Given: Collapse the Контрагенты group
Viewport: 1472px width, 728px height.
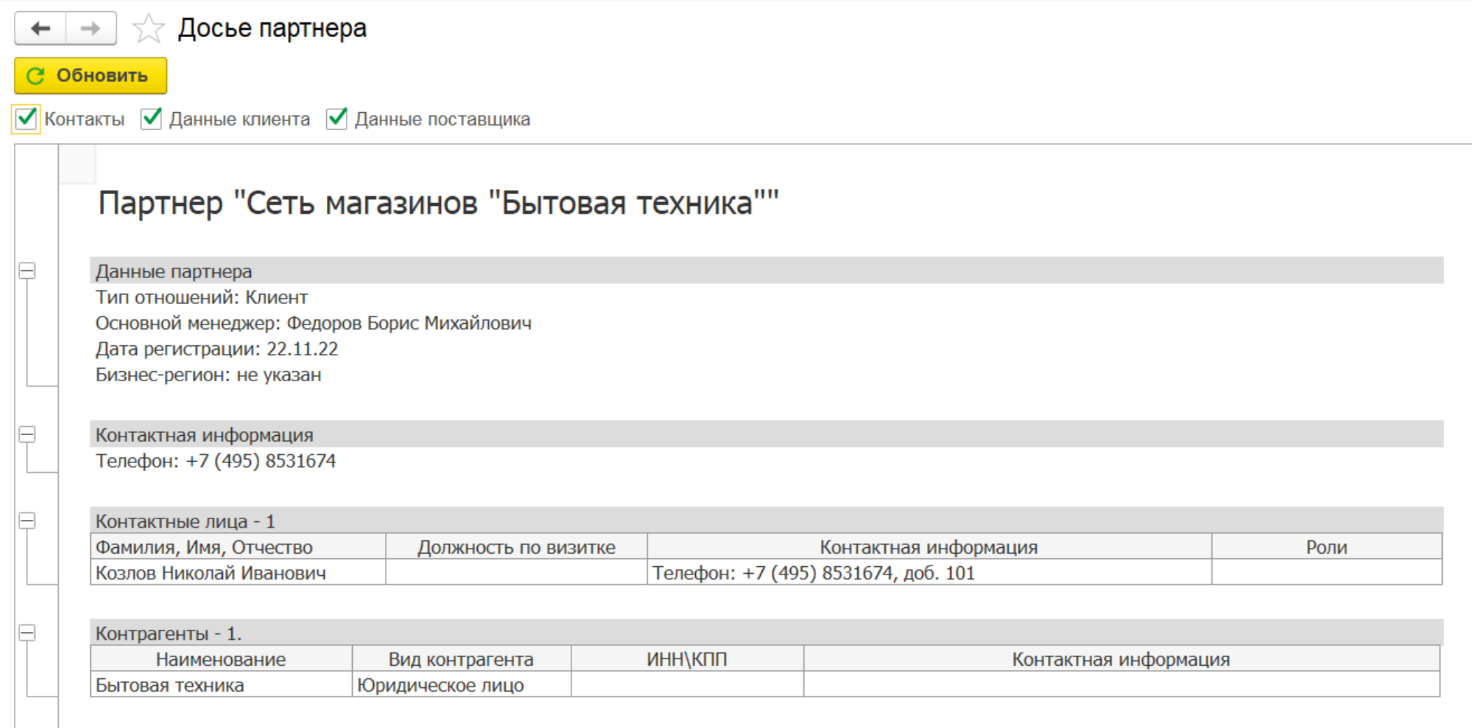Looking at the screenshot, I should 27,633.
